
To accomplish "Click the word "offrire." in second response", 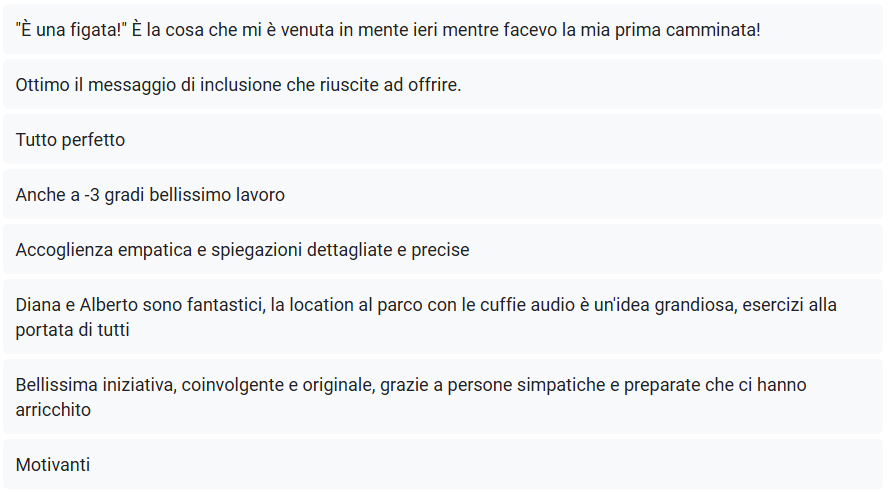I will click(x=433, y=85).
